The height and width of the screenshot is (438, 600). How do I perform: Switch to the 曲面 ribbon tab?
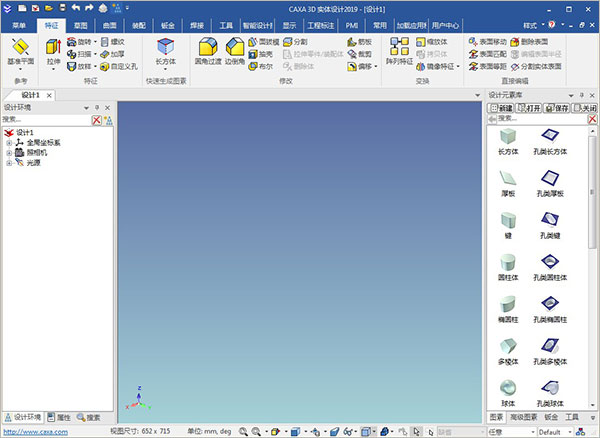(109, 25)
